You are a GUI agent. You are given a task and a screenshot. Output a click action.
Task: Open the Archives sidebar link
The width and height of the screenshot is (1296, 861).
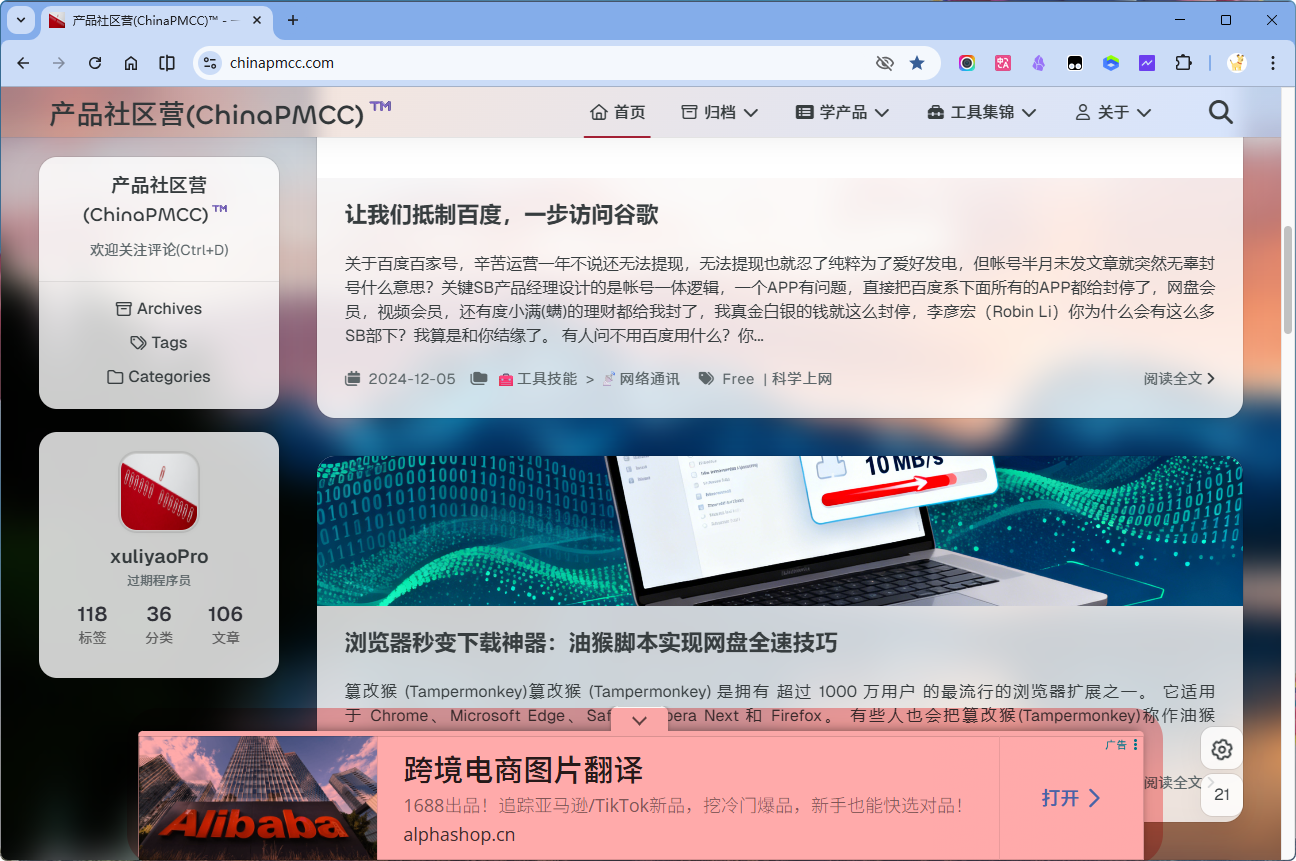point(159,309)
